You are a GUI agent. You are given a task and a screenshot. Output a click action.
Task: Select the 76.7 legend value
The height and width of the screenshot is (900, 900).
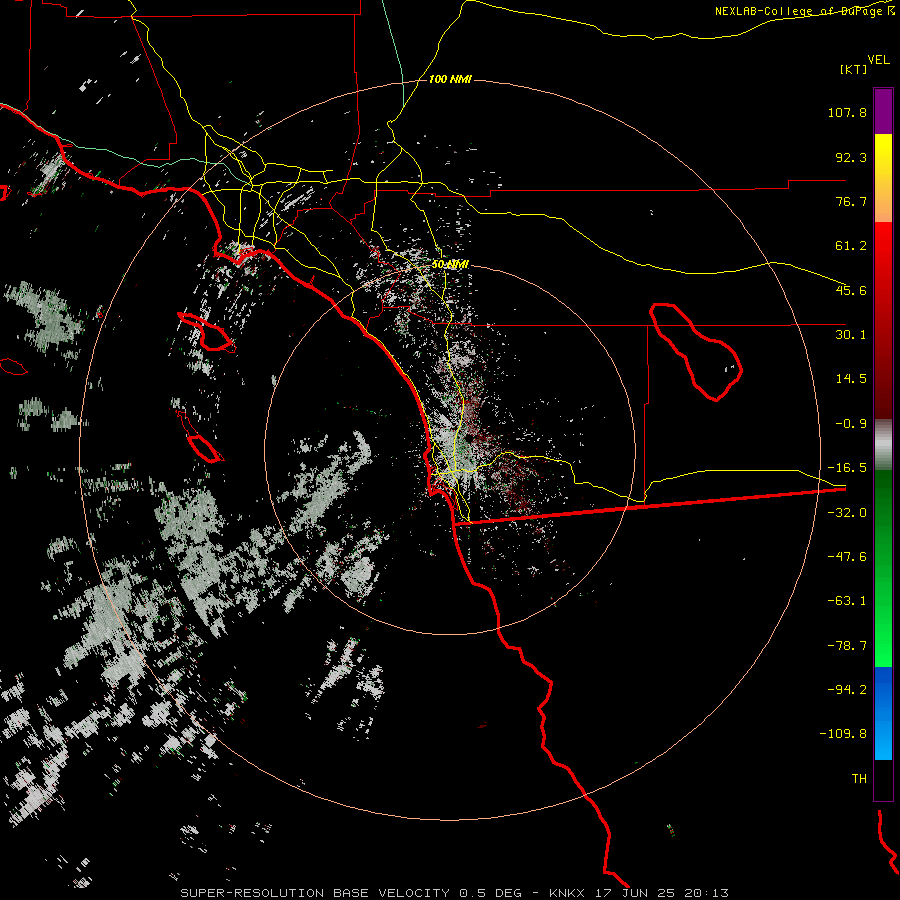851,201
